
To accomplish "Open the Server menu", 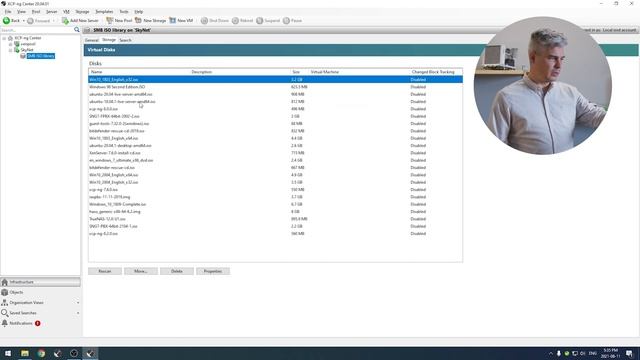I will pyautogui.click(x=51, y=11).
